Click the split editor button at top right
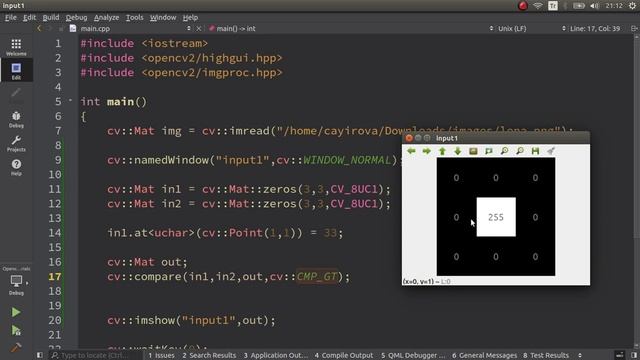The height and width of the screenshot is (360, 640). point(634,29)
